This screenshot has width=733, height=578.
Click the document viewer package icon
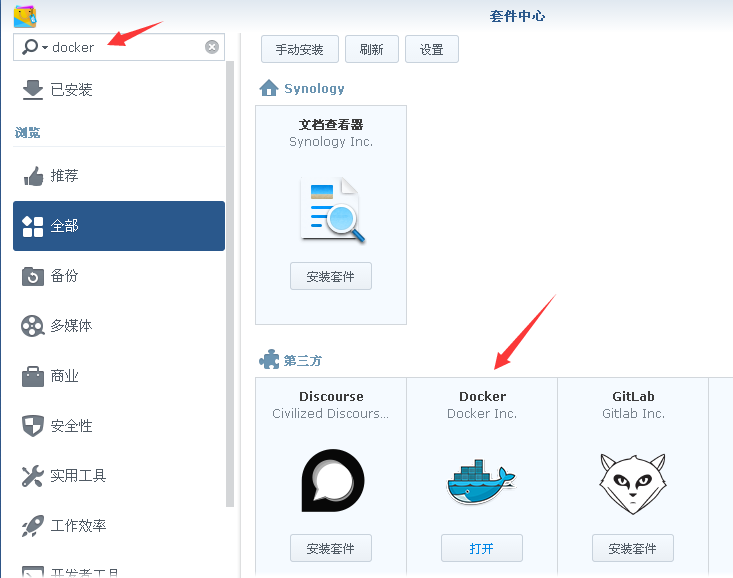[332, 210]
